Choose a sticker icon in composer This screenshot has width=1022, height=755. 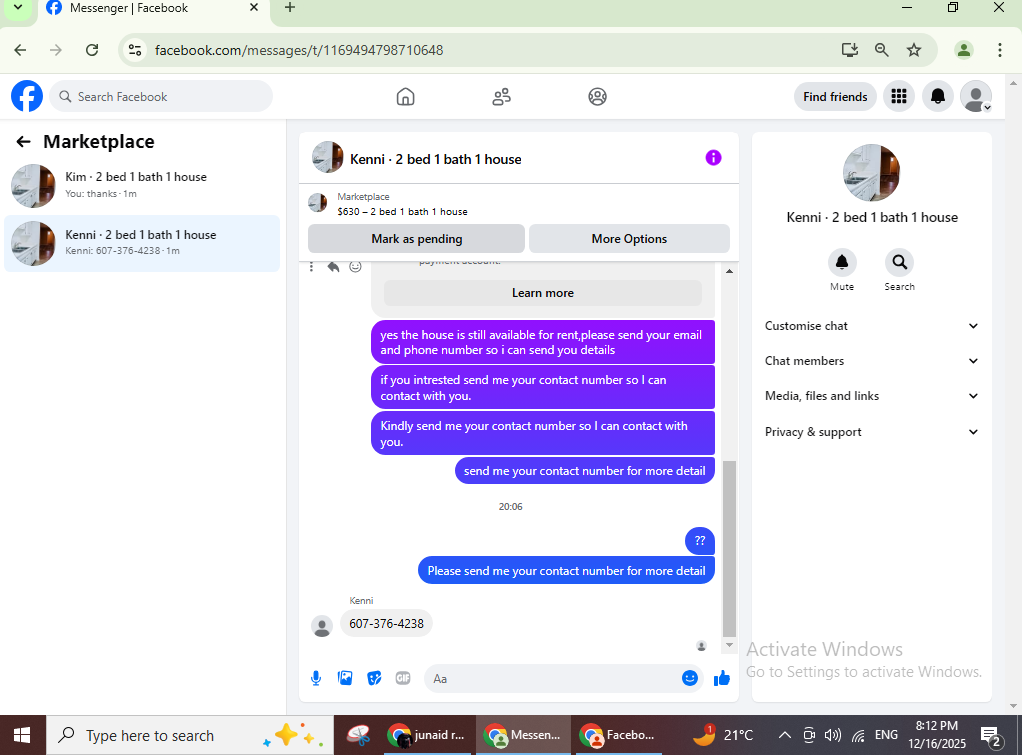point(374,678)
